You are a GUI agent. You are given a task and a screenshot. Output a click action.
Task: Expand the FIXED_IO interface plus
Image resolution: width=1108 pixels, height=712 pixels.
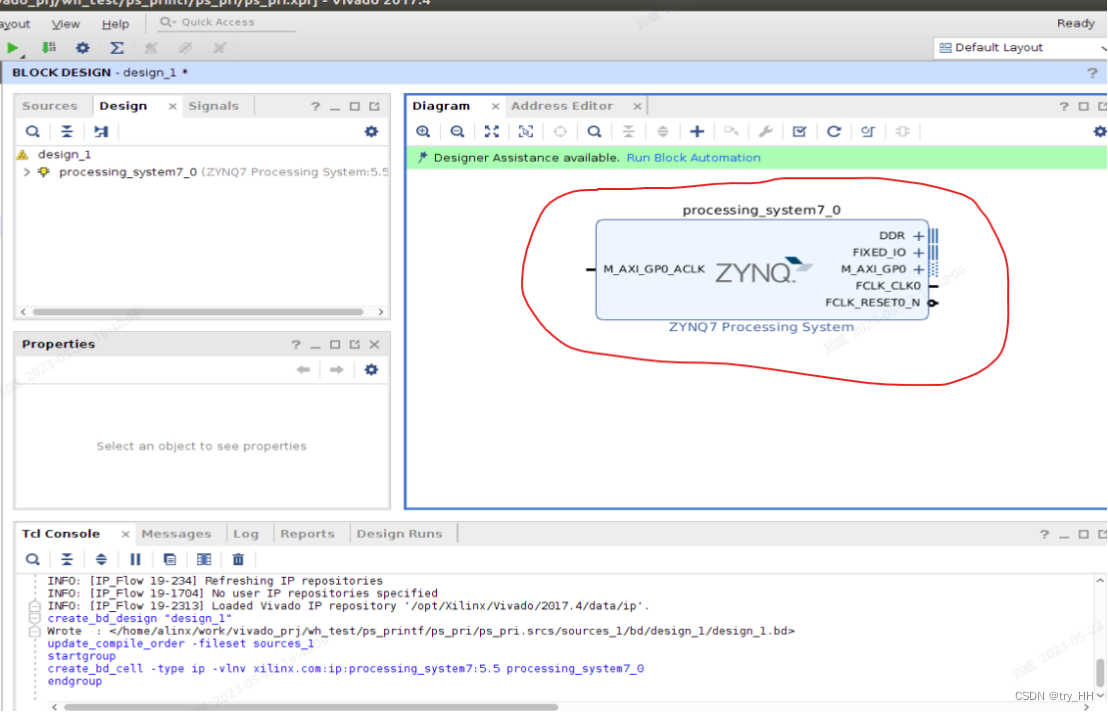[918, 253]
